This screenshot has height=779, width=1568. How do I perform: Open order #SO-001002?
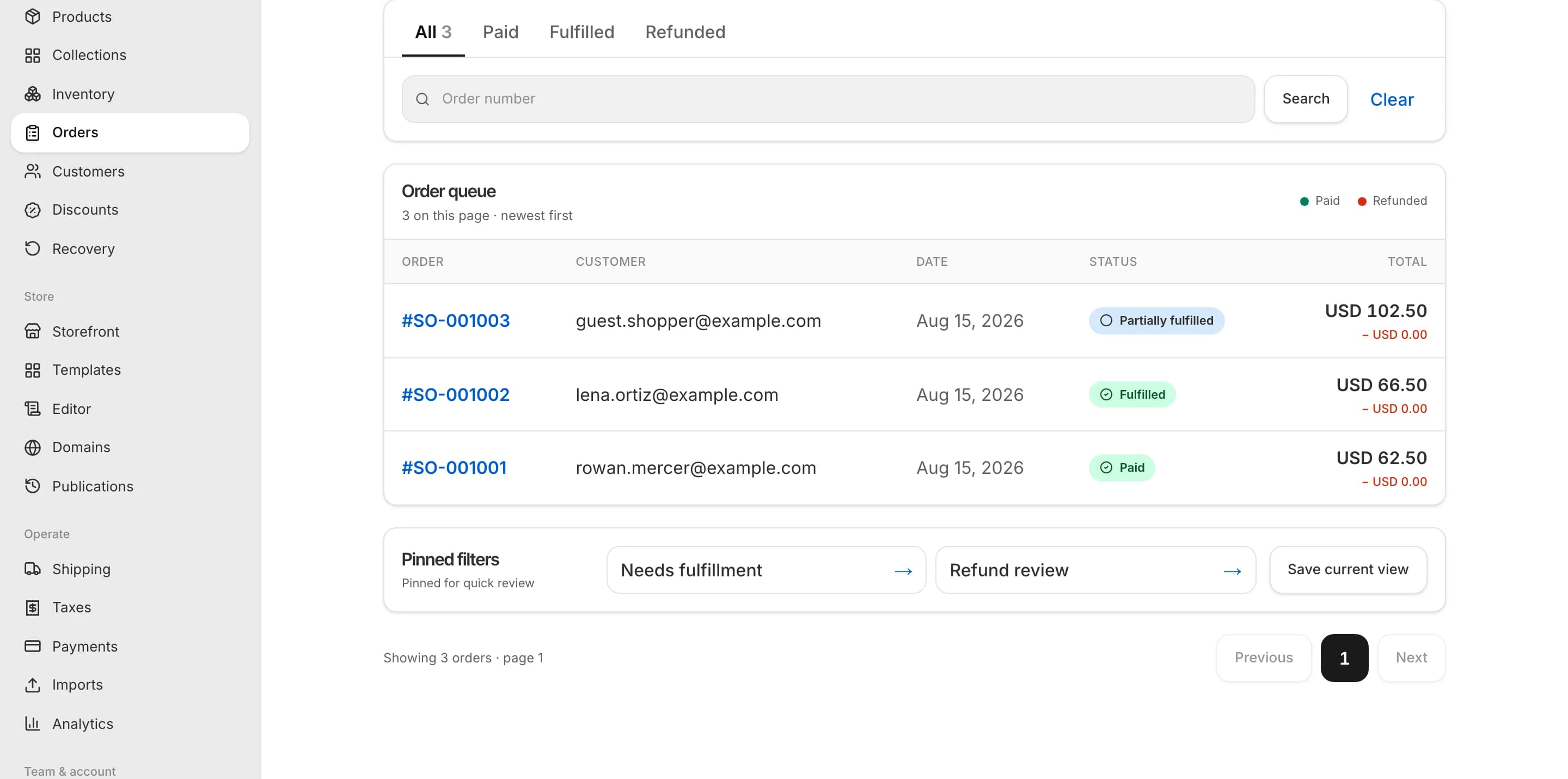point(455,395)
